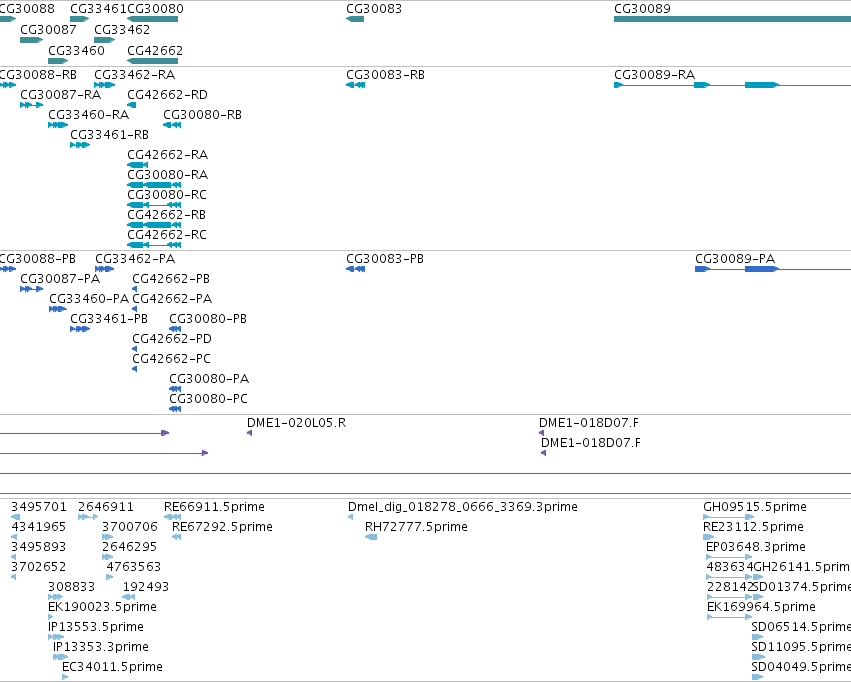Select the CG33461 gene feature
This screenshot has height=682, width=851.
click(79, 19)
